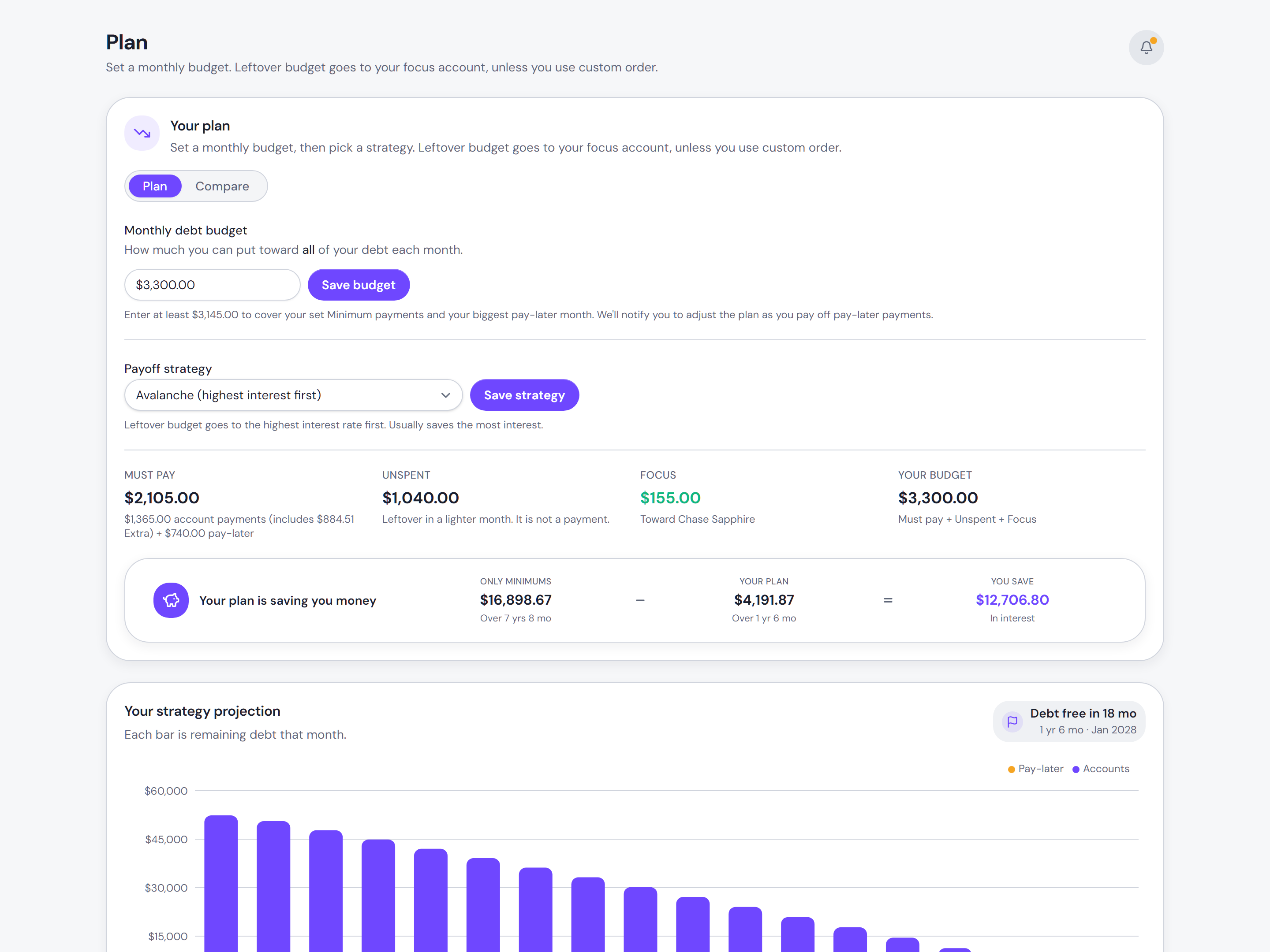The height and width of the screenshot is (952, 1270).
Task: Select the Focus amount $155.00
Action: click(x=671, y=498)
